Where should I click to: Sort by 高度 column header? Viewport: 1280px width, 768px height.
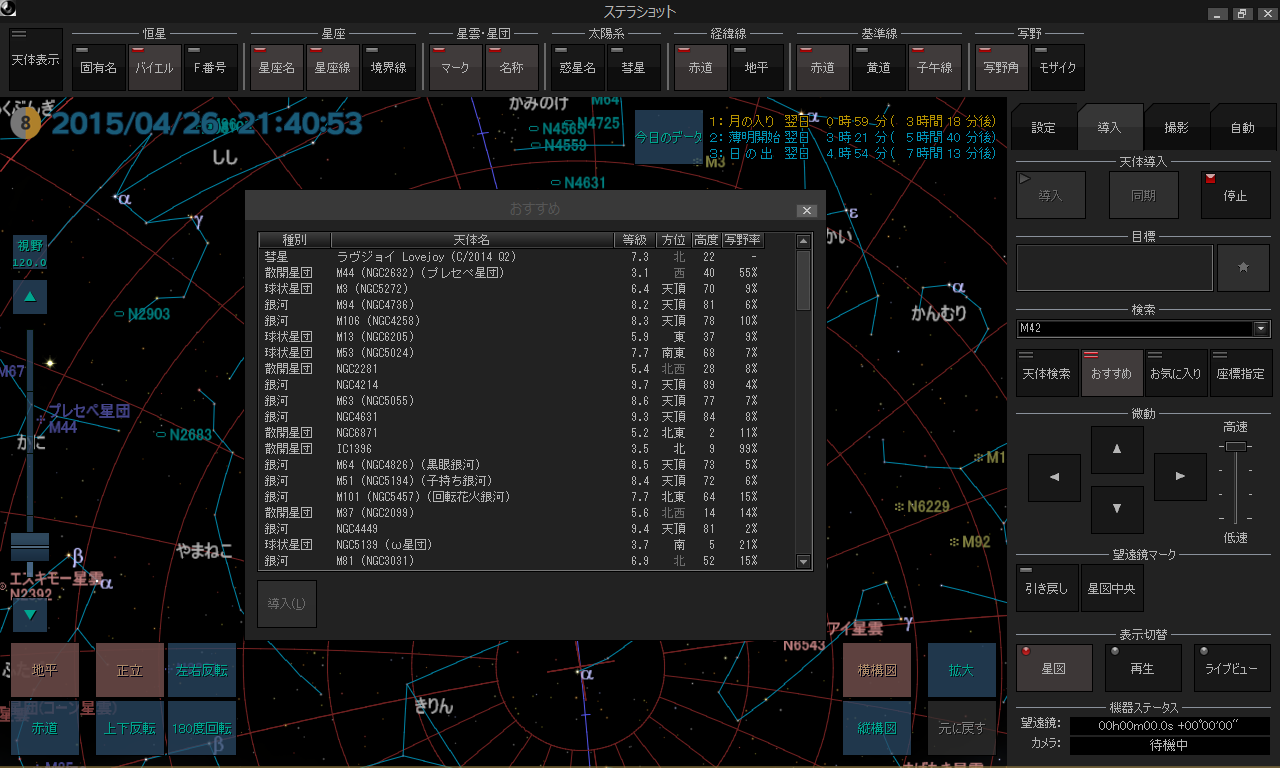pyautogui.click(x=706, y=240)
